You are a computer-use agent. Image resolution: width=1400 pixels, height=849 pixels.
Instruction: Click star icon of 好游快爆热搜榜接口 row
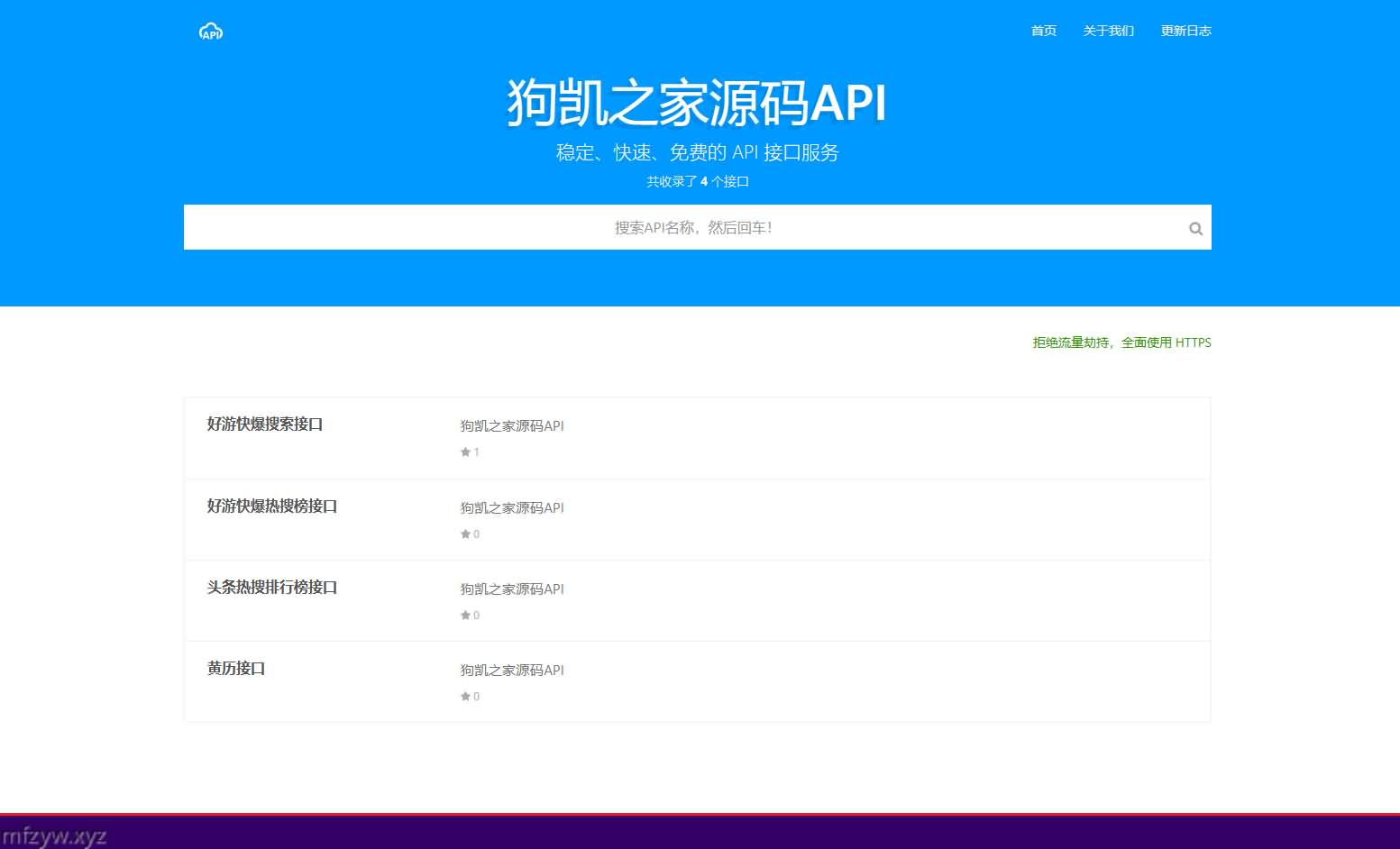tap(465, 534)
